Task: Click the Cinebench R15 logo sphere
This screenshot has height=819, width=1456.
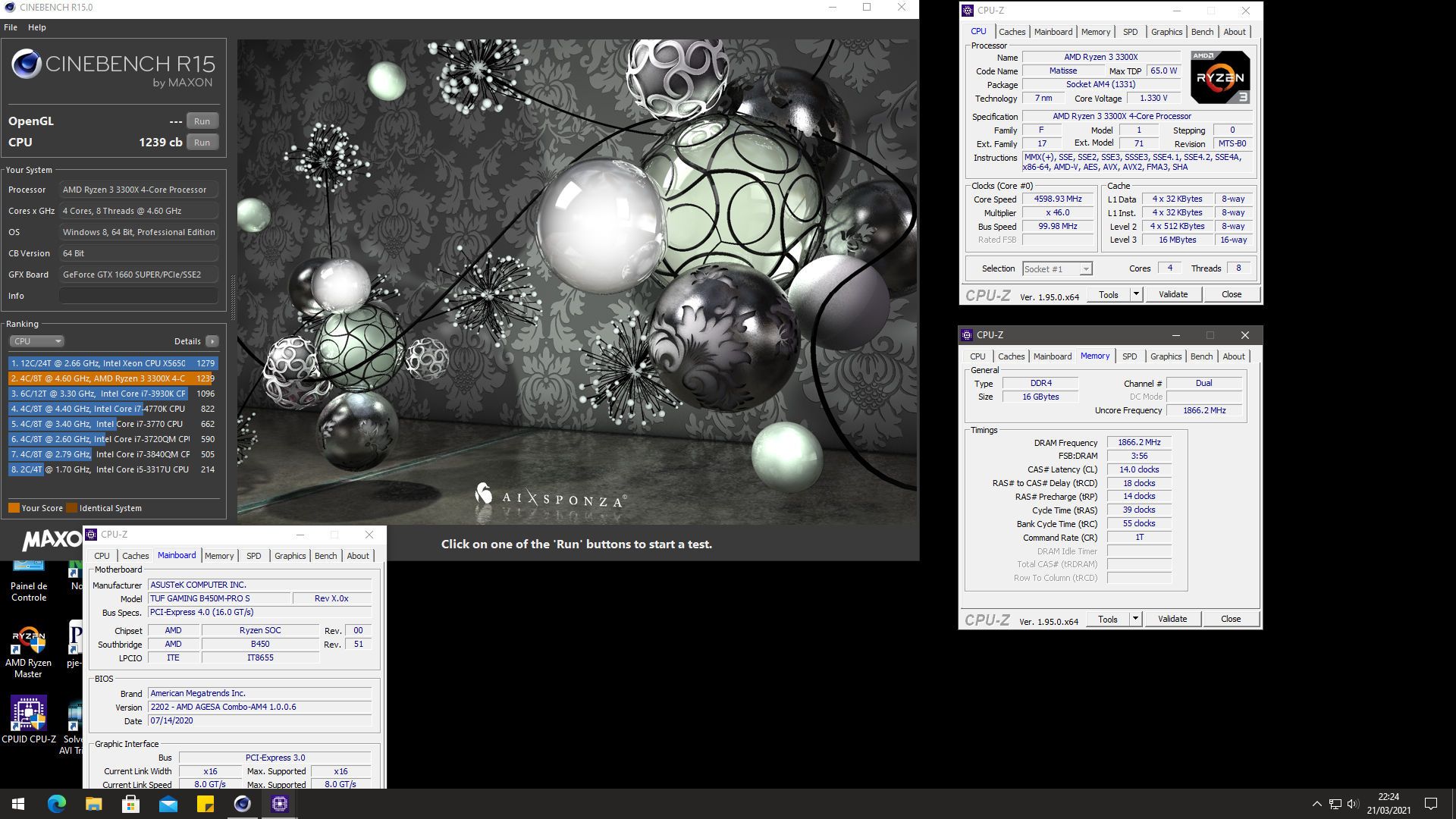Action: [27, 64]
